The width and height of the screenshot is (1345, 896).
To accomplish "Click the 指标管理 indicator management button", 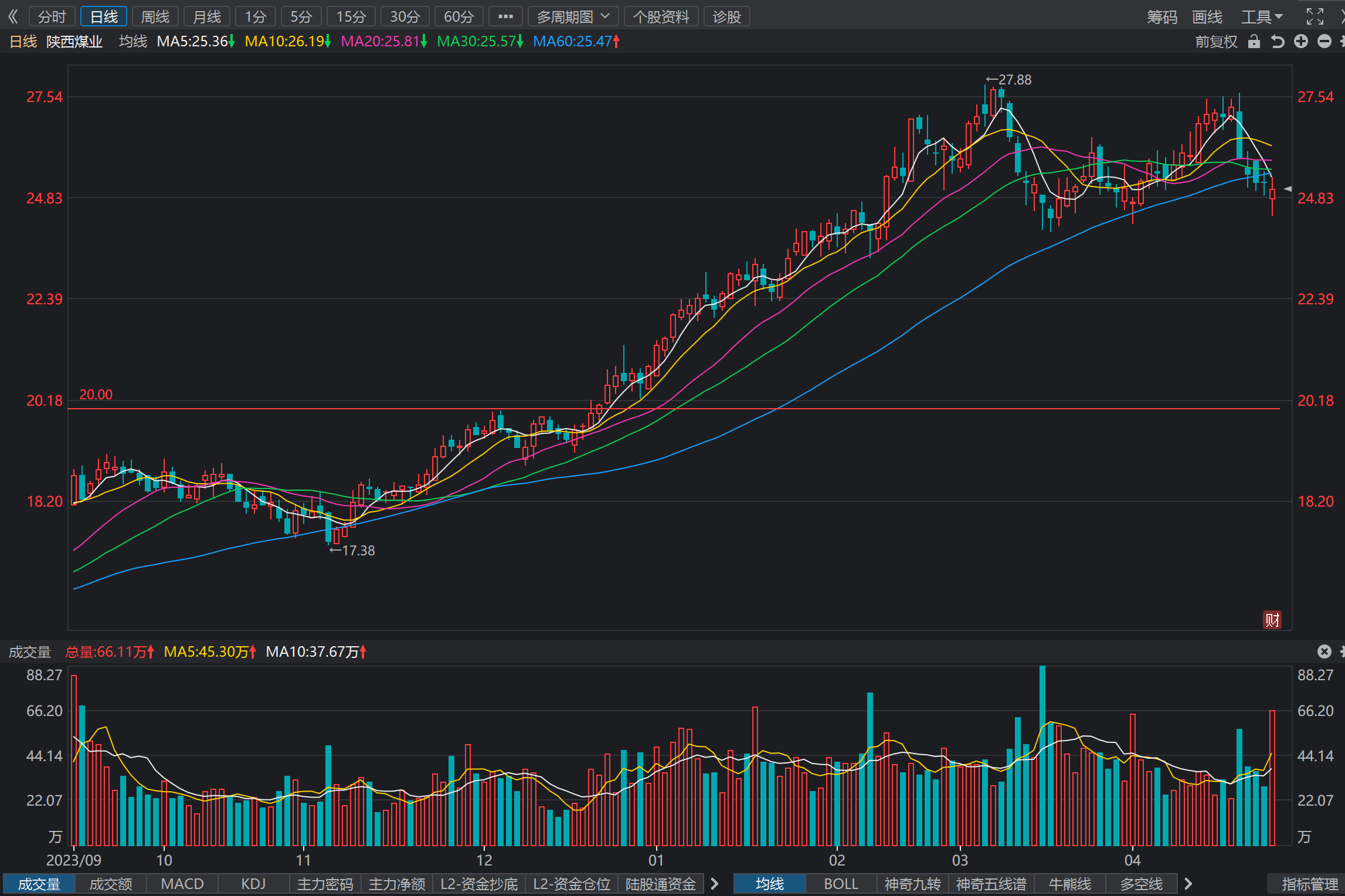I will pos(1309,884).
